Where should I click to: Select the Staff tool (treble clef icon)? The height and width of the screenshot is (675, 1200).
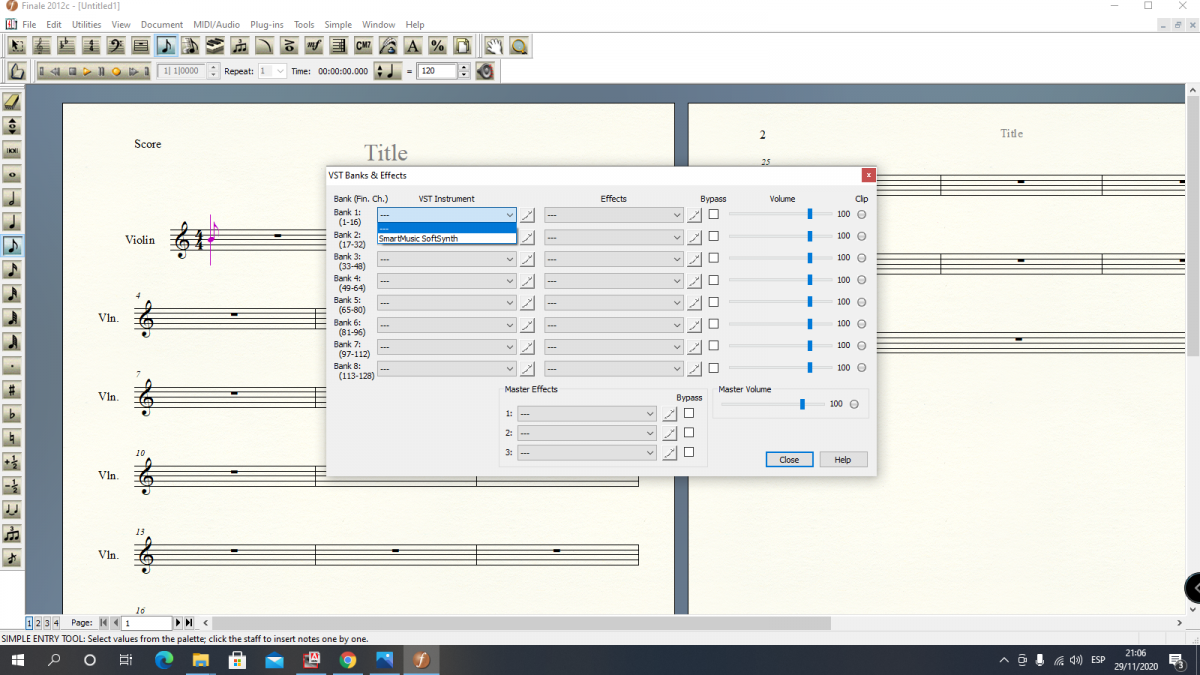42,46
